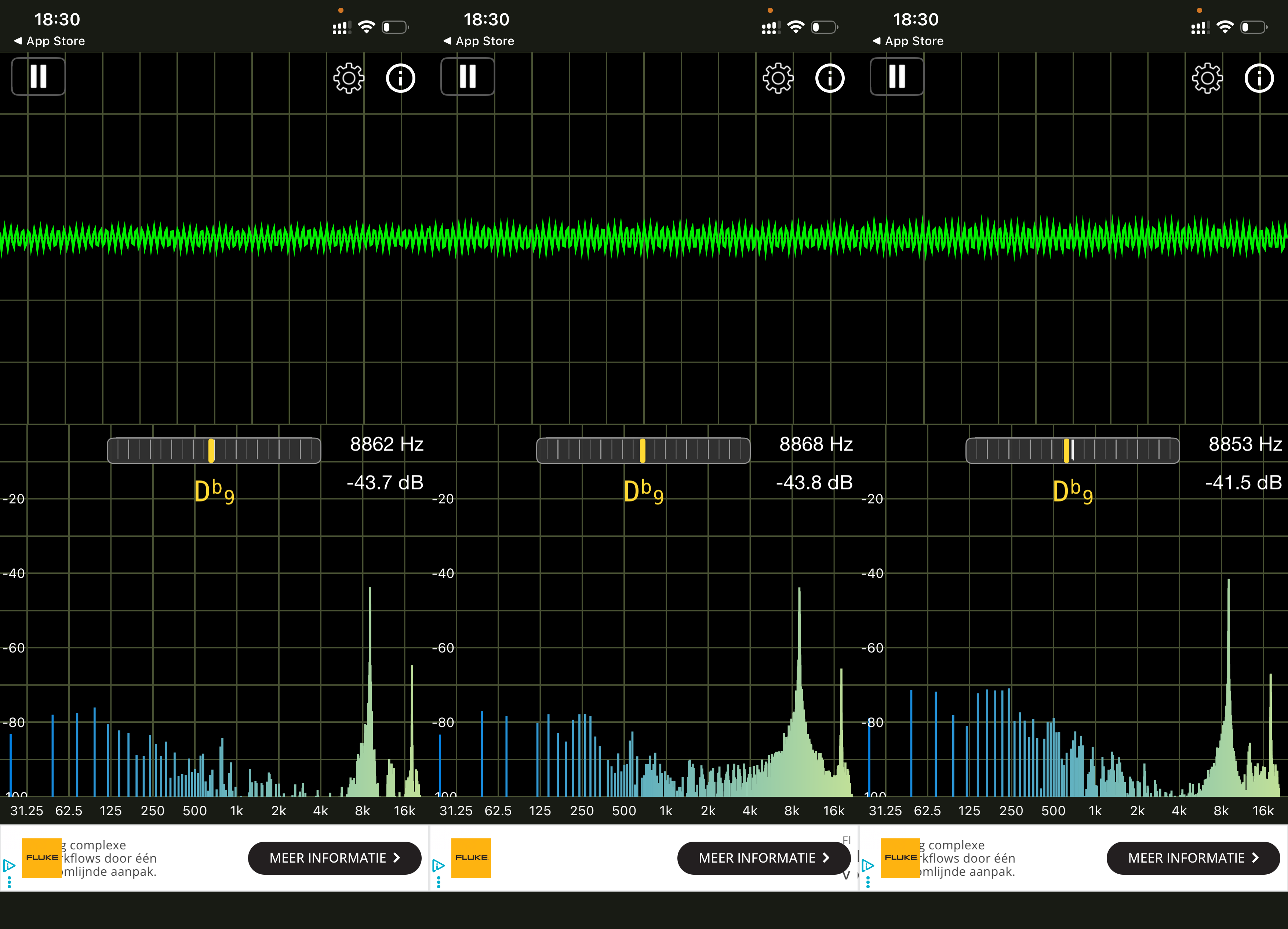This screenshot has width=1288, height=929.
Task: Click the AdChoices icon in left ad
Action: coord(9,866)
